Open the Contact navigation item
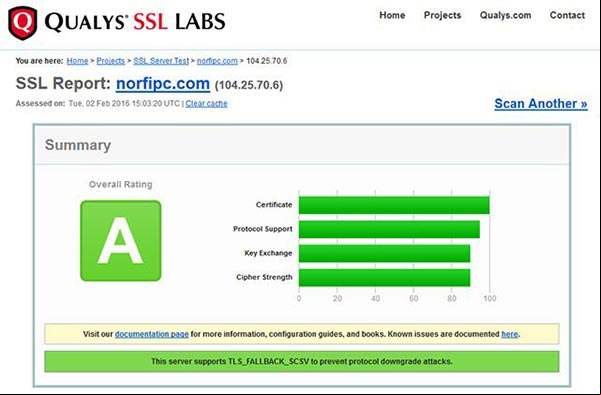Viewport: 601px width, 395px height. (567, 15)
